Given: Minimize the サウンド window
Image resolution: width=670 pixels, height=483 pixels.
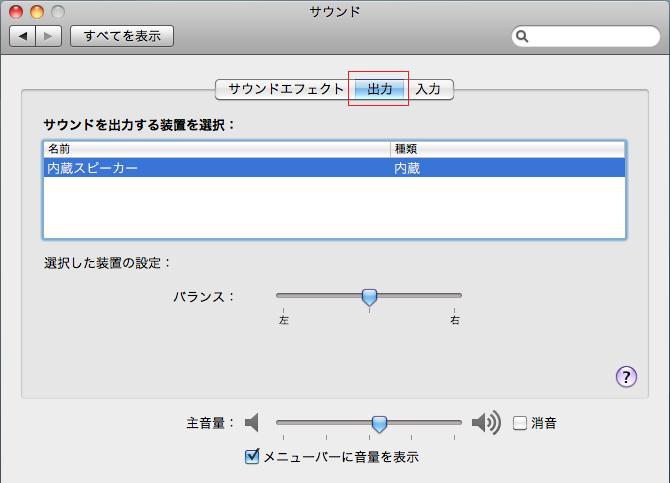Looking at the screenshot, I should click(37, 12).
